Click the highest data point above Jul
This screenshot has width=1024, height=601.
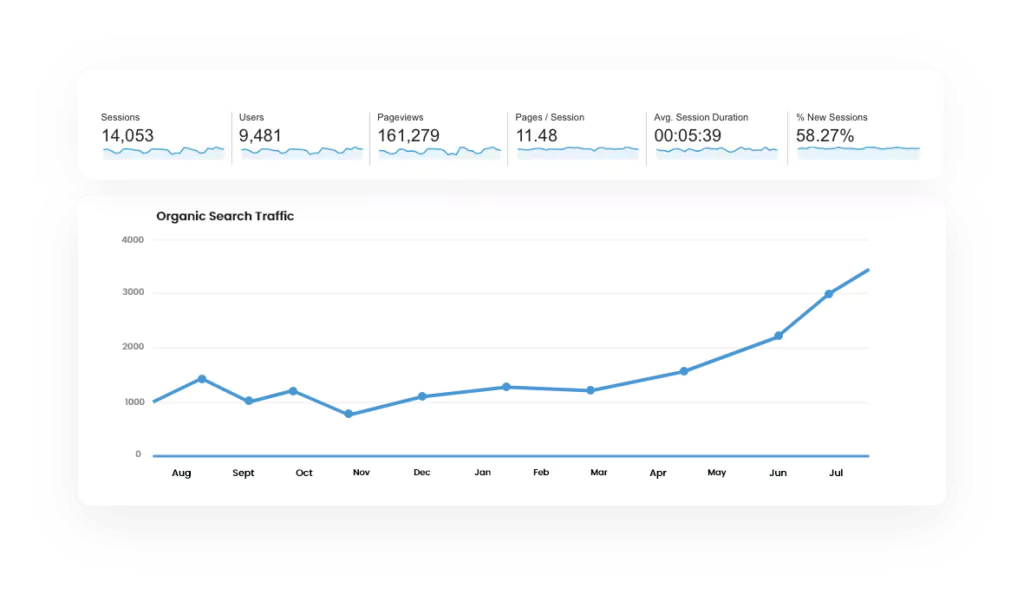pyautogui.click(x=829, y=294)
